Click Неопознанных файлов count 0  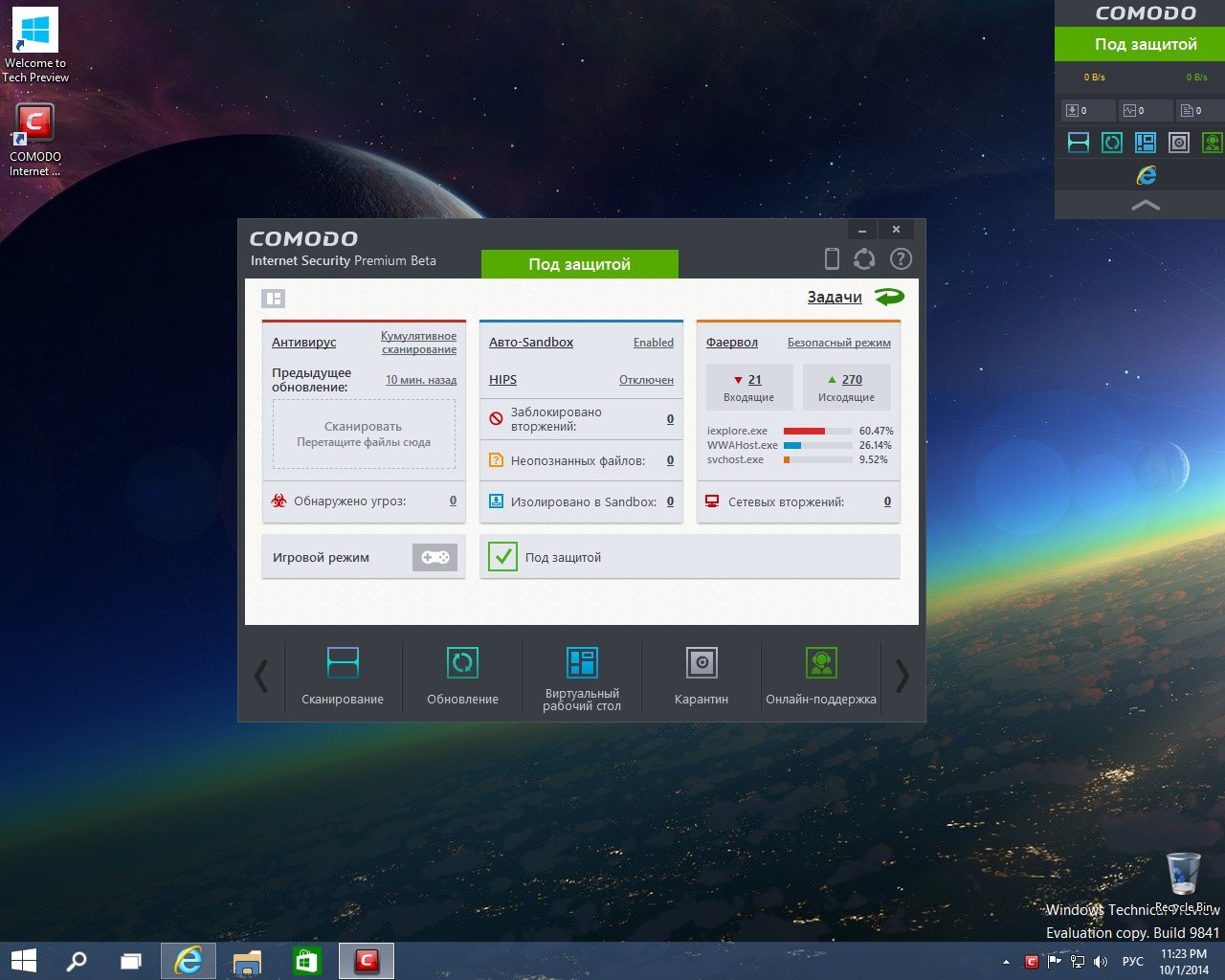pos(670,460)
